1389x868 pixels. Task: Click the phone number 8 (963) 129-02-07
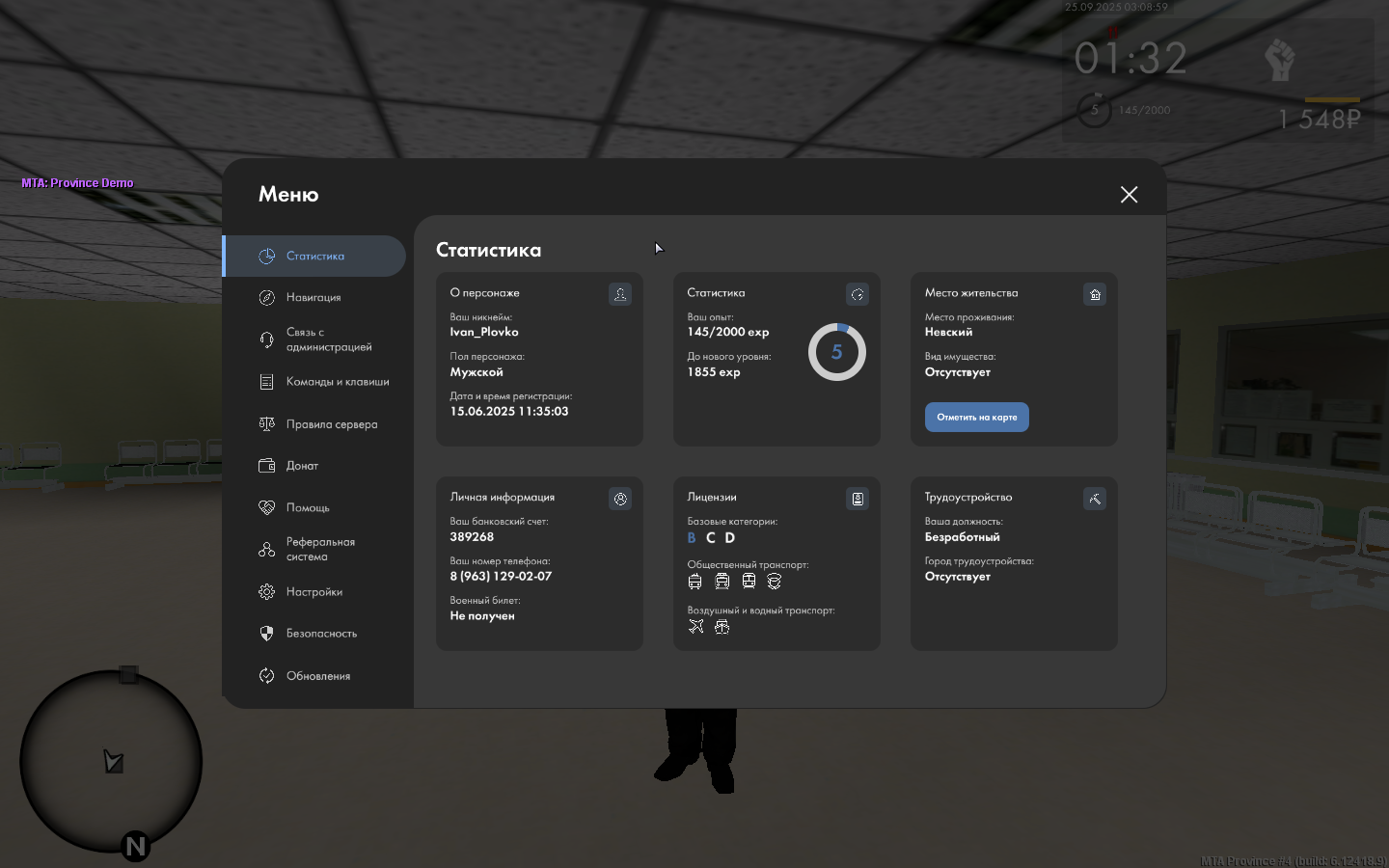501,577
